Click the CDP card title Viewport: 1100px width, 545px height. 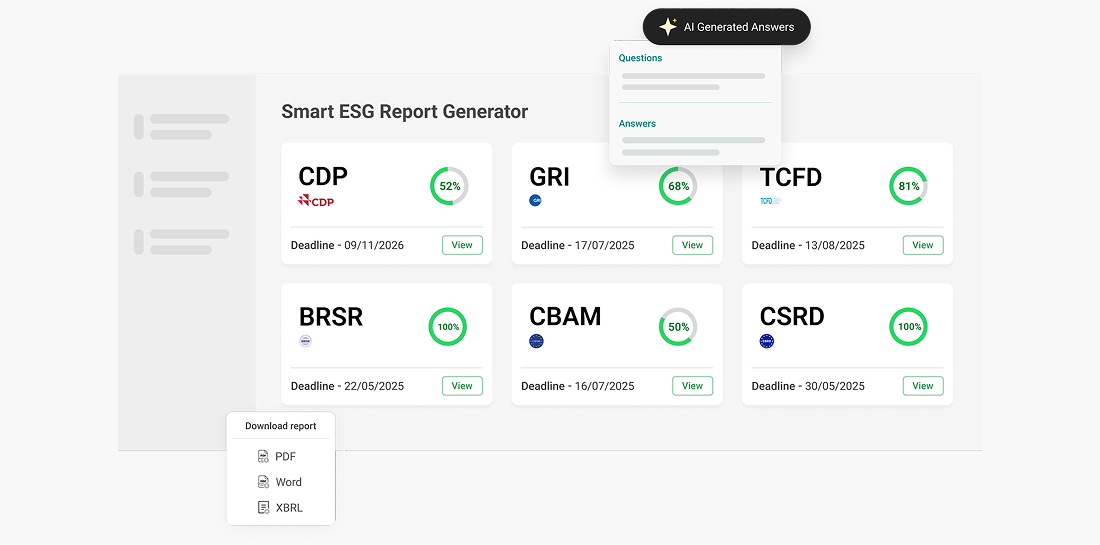[323, 176]
